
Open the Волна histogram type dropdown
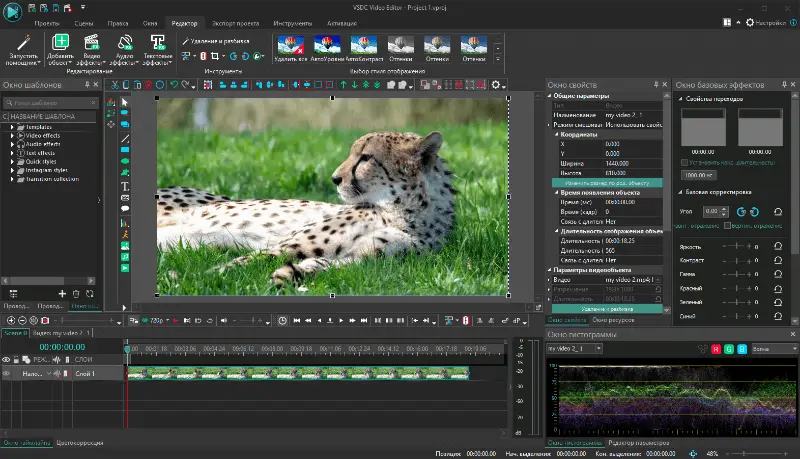coord(774,349)
